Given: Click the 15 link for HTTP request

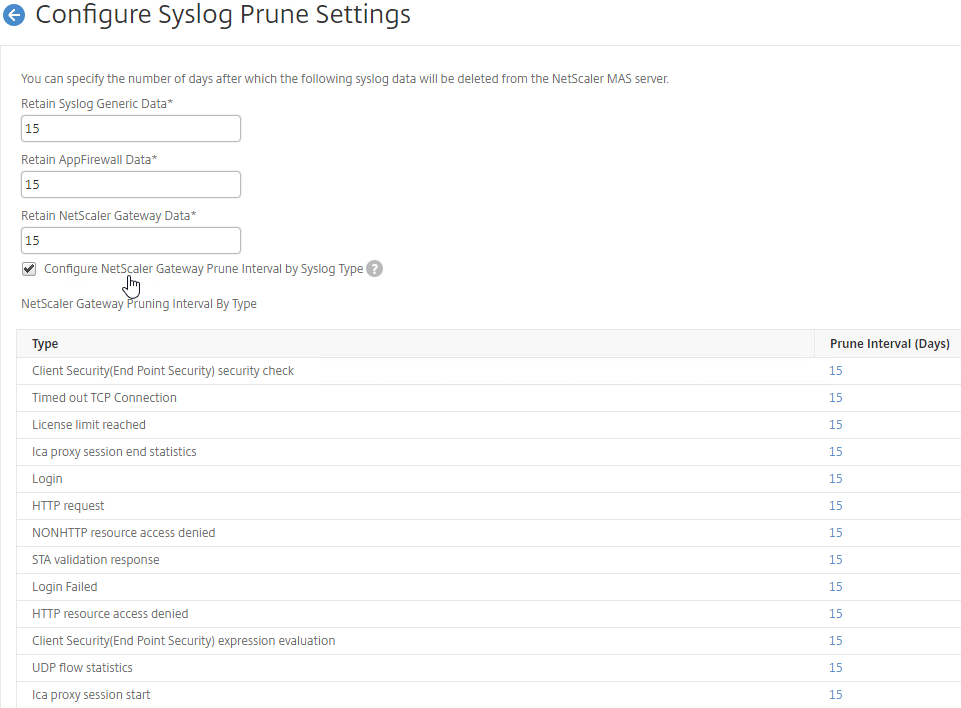Looking at the screenshot, I should click(x=835, y=506).
